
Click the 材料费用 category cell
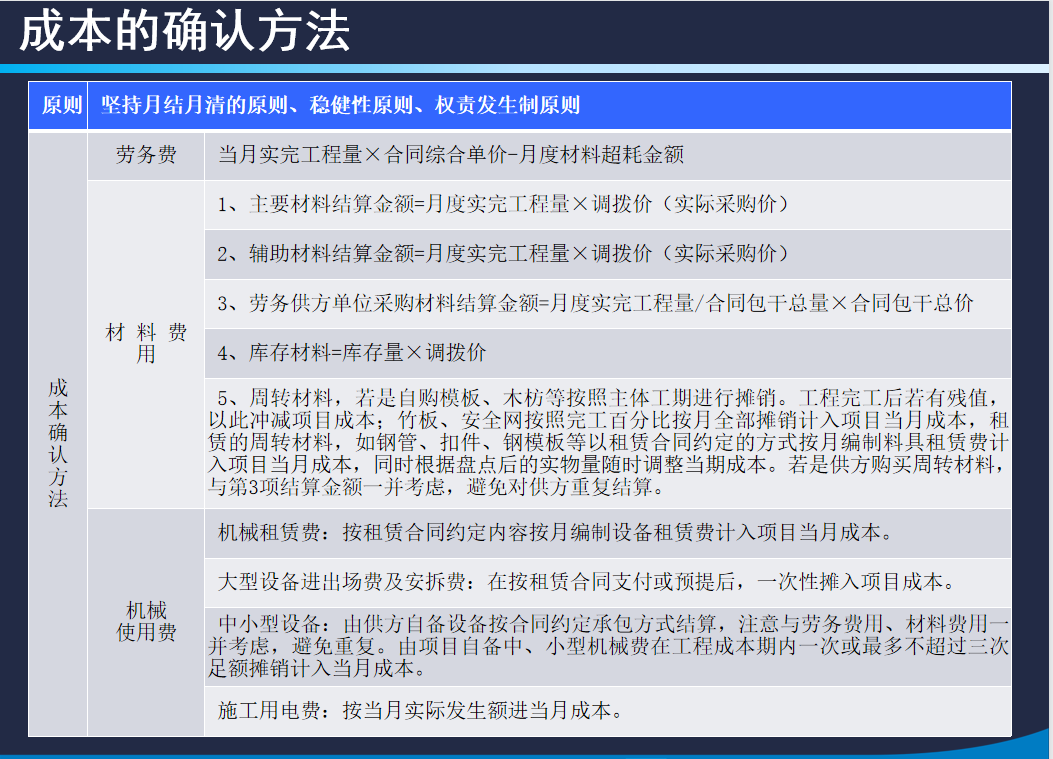point(145,343)
